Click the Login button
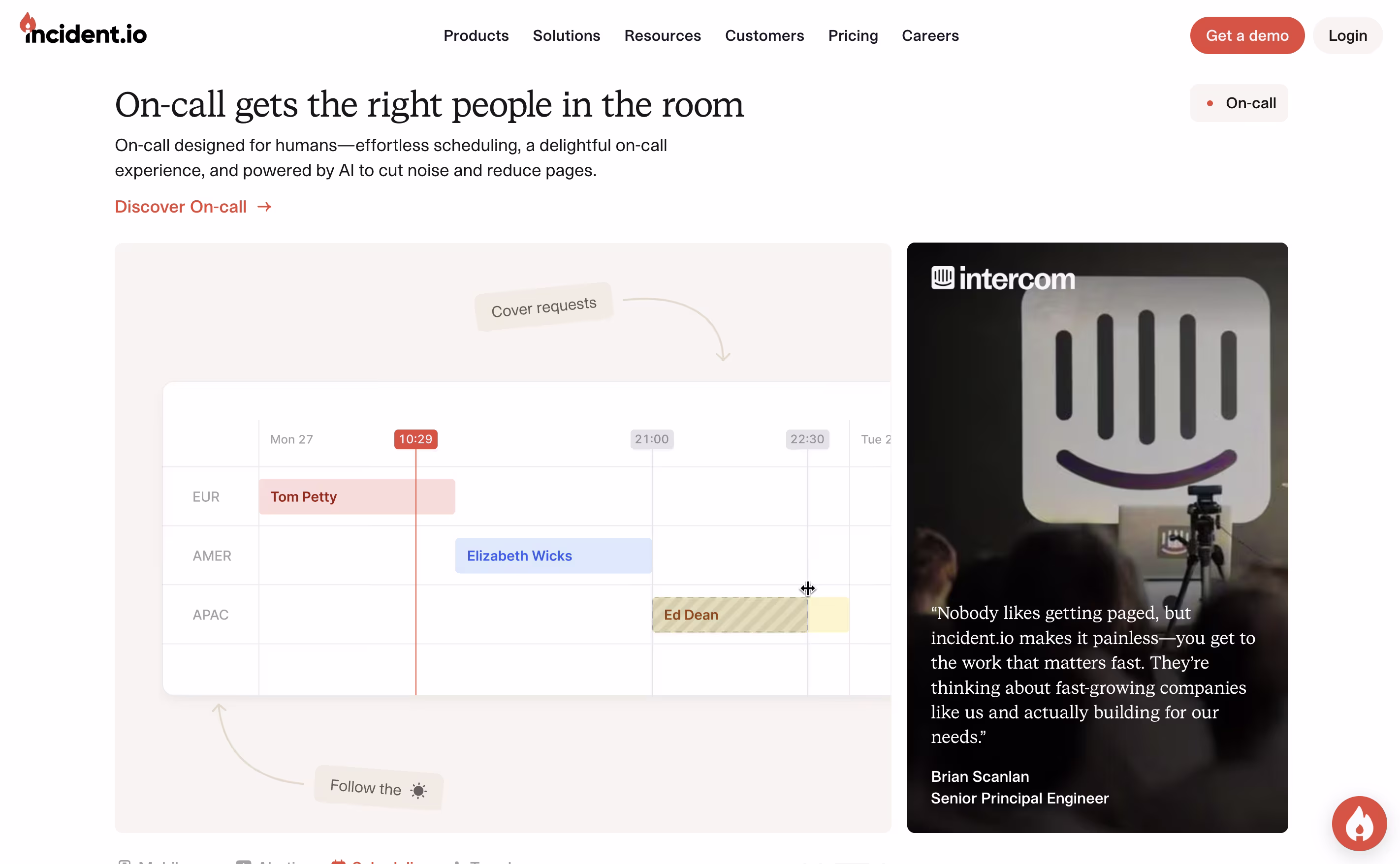The width and height of the screenshot is (1400, 864). click(x=1347, y=35)
